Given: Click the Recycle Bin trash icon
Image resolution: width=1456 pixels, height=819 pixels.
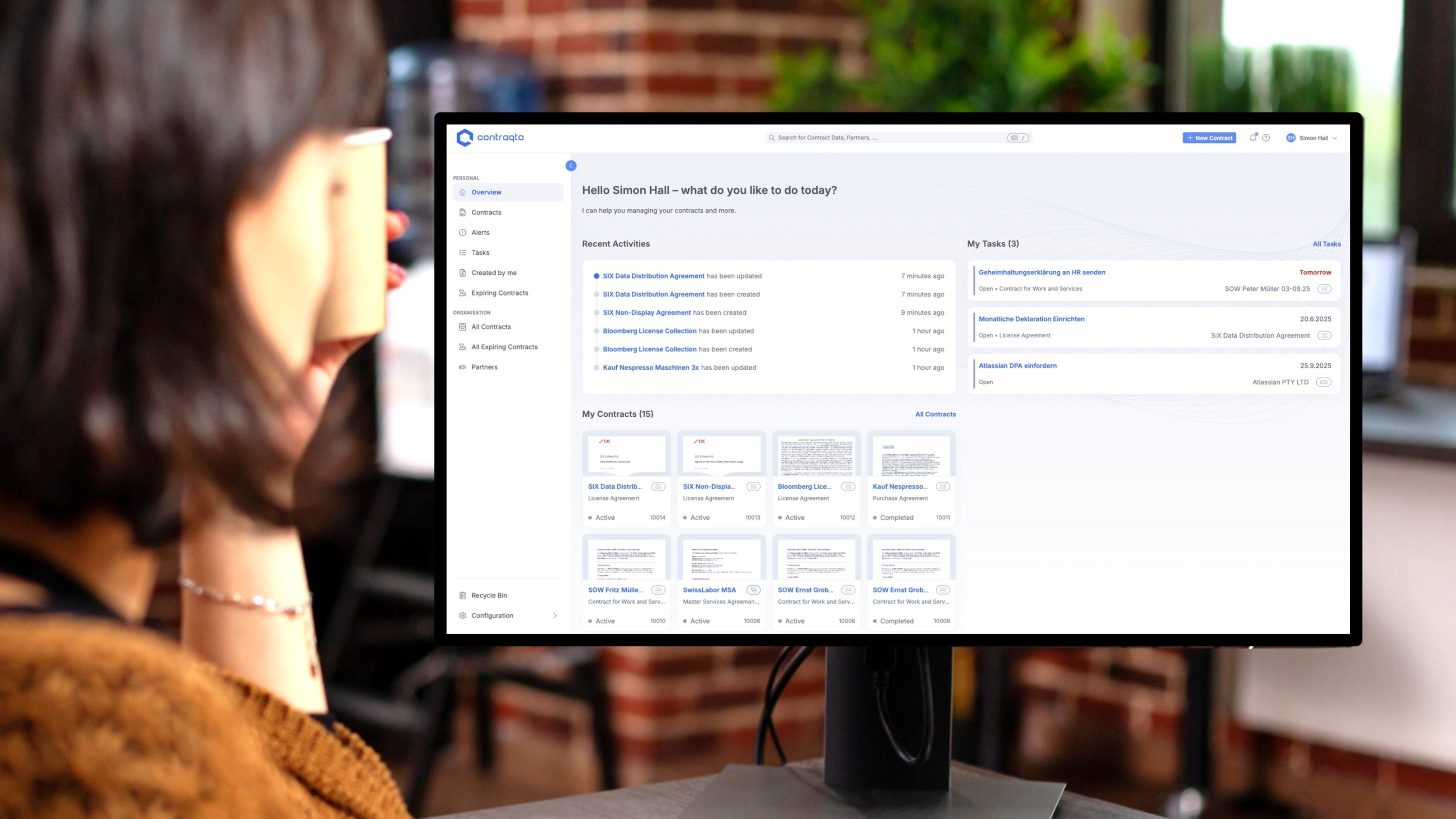Looking at the screenshot, I should [x=462, y=595].
